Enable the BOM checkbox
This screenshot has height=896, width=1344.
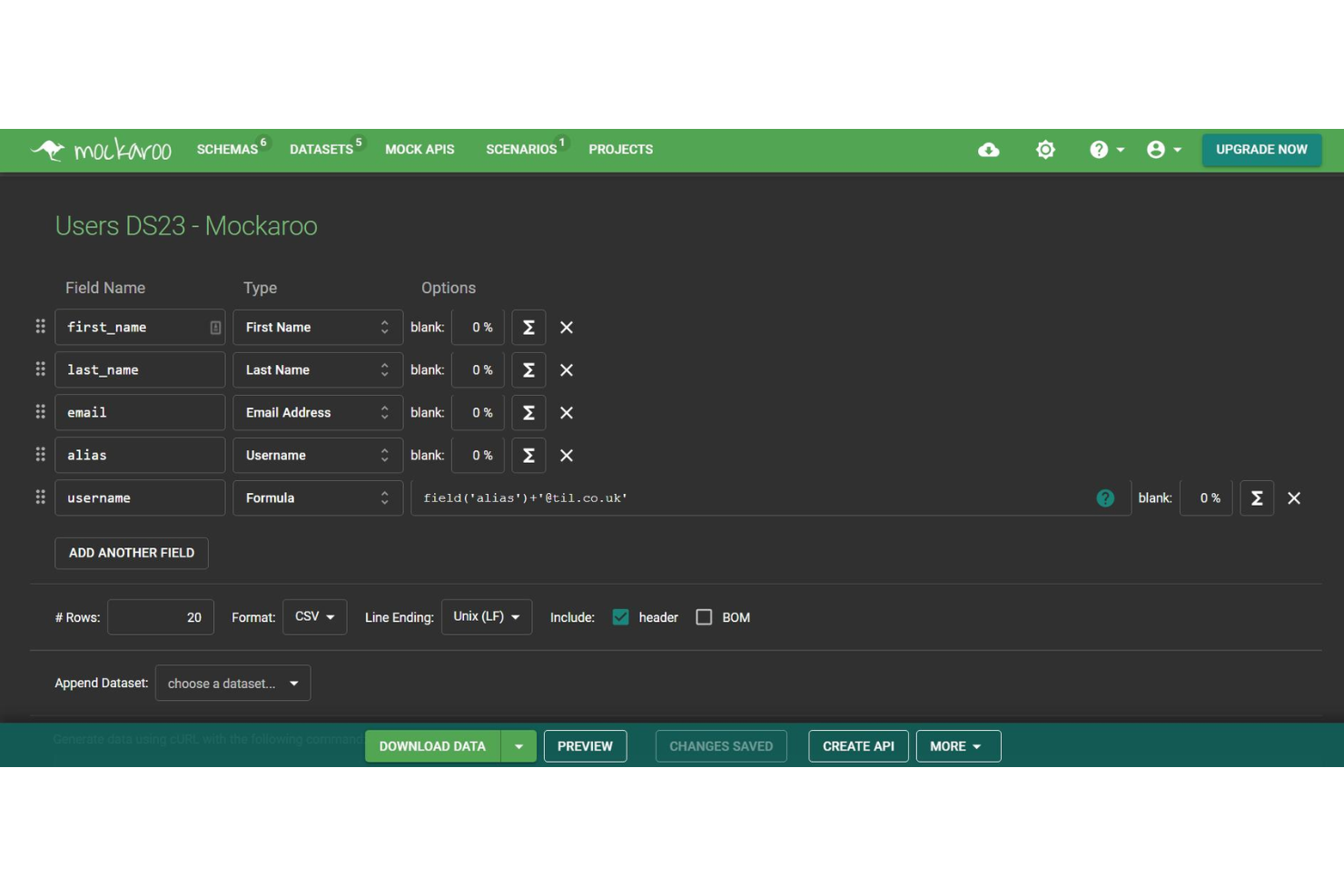(x=704, y=617)
